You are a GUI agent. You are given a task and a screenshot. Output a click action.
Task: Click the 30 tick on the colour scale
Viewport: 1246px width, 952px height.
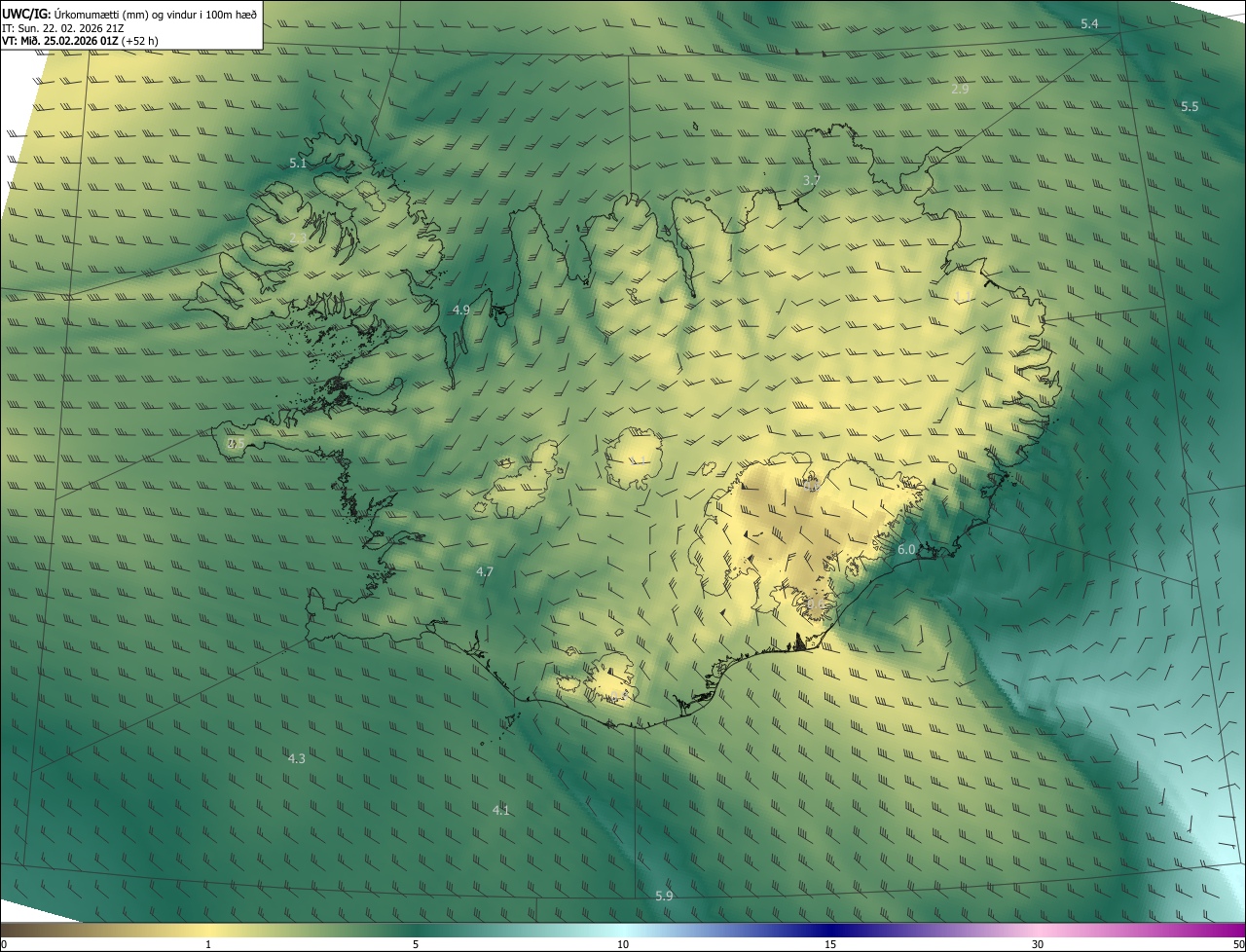[1038, 944]
